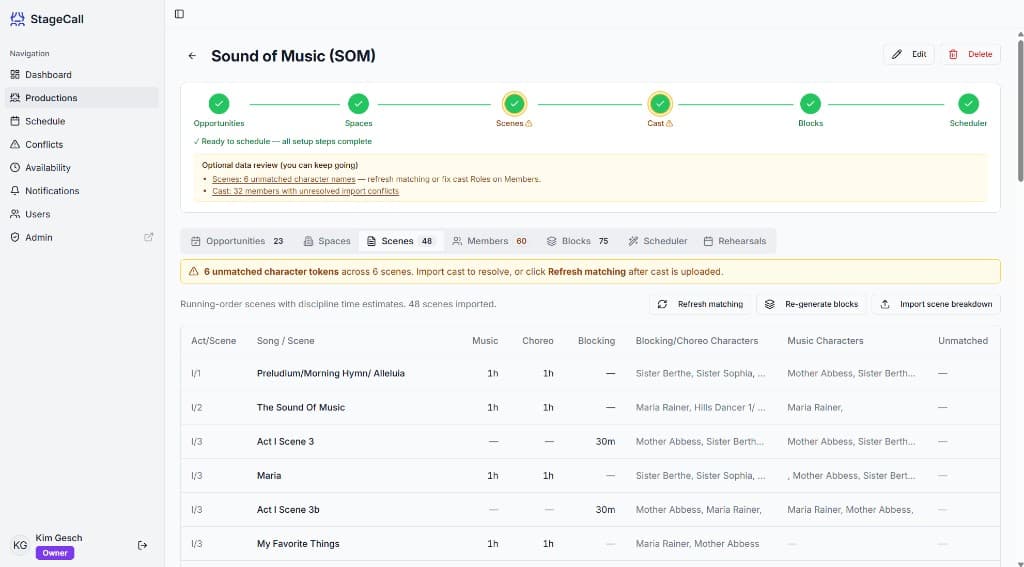1024x567 pixels.
Task: Open Users in sidebar navigation
Action: point(81,214)
